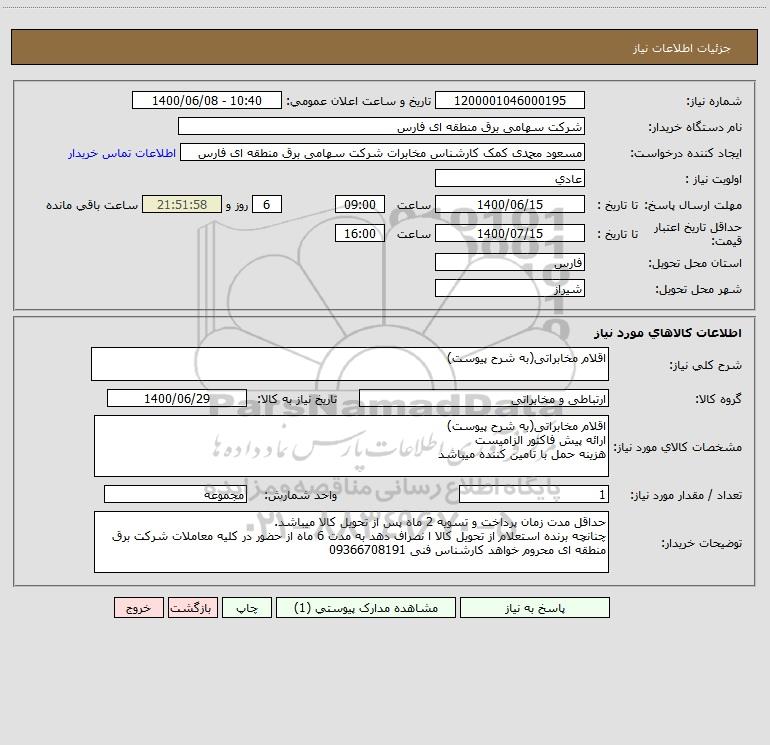
Task: Click the label واحد شمارش
Action: pyautogui.click(x=301, y=495)
